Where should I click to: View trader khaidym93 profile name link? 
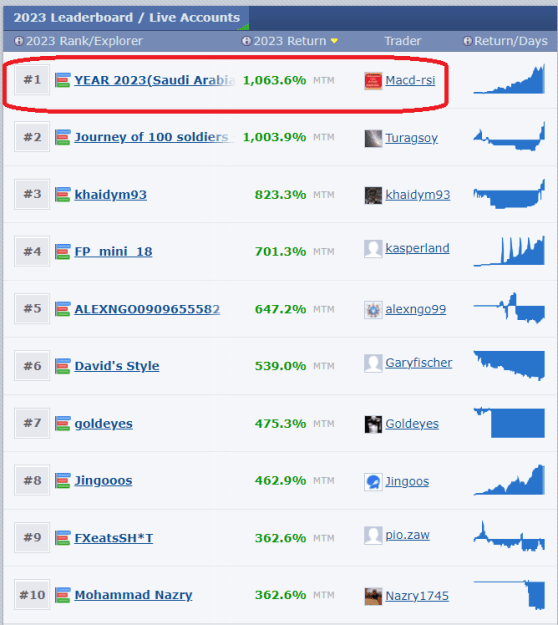(418, 195)
